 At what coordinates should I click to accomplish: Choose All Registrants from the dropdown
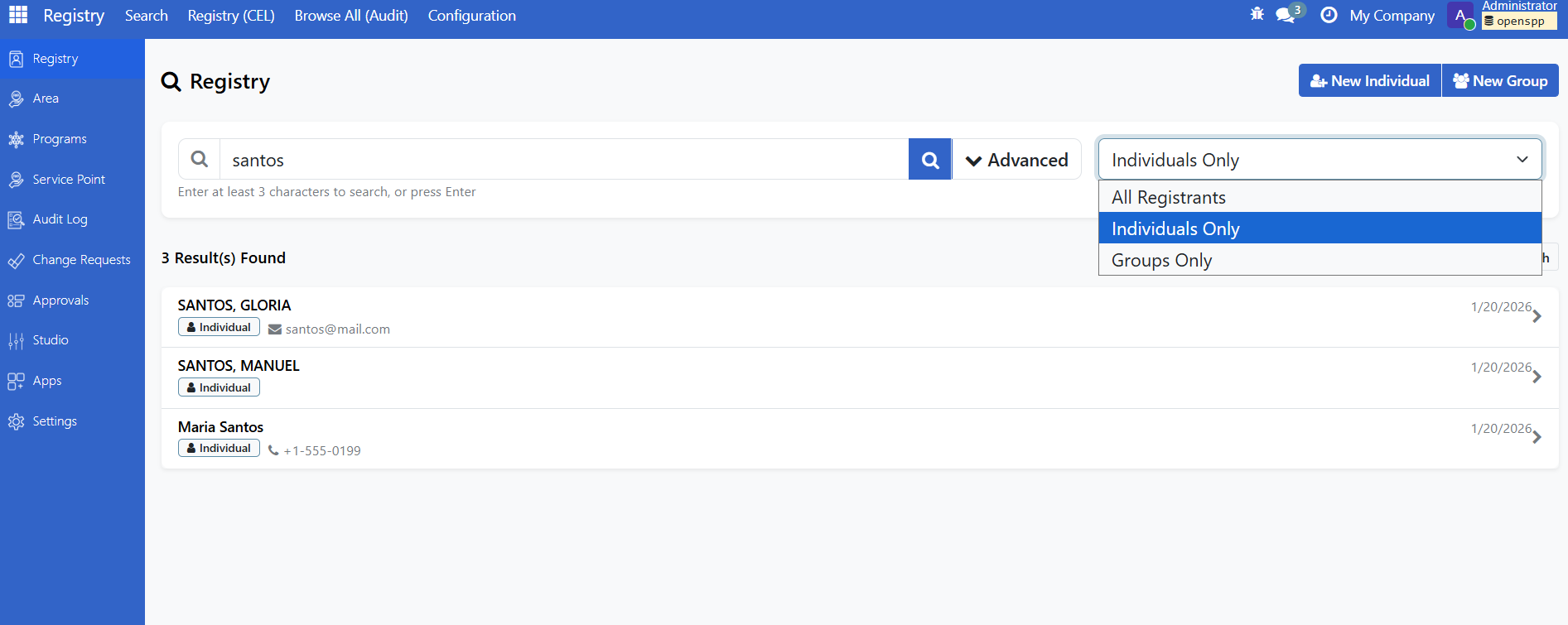(1320, 197)
